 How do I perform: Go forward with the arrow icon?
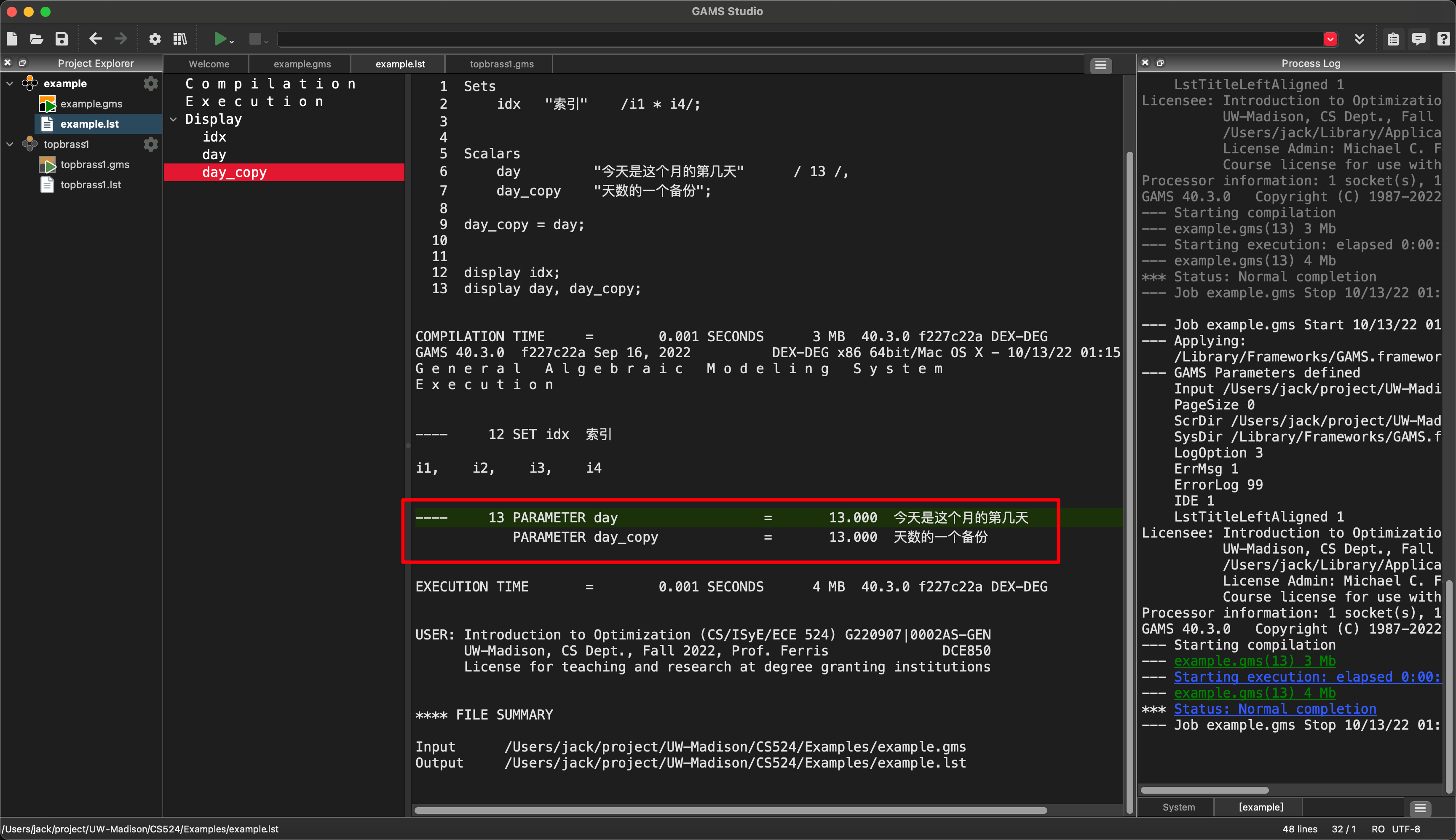(x=120, y=39)
